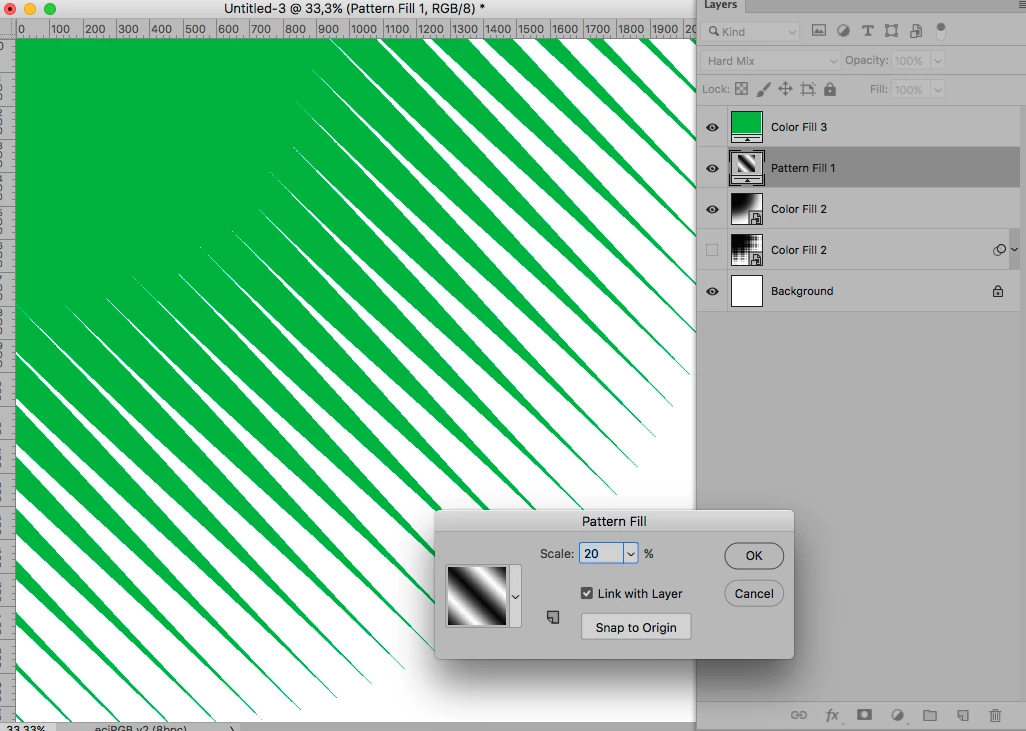Lock image pixels brush icon
This screenshot has width=1026, height=731.
click(x=764, y=89)
